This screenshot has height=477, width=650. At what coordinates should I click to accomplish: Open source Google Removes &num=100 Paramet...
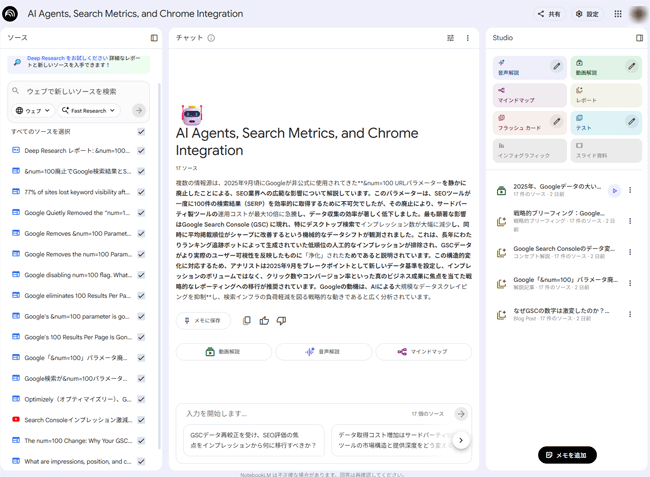point(78,233)
